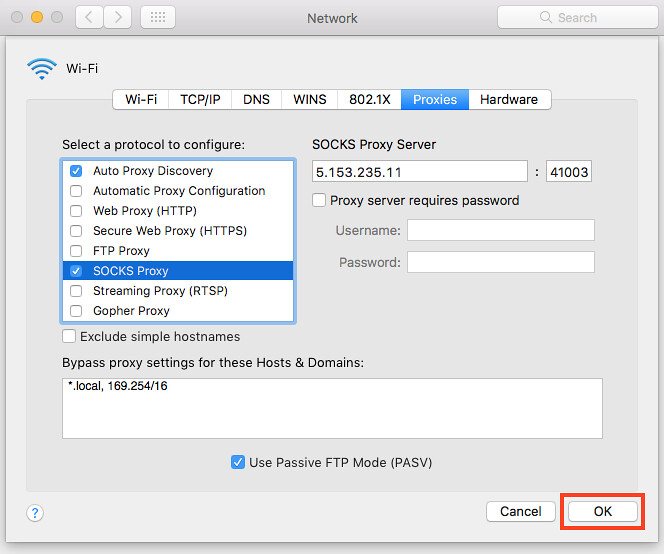Click the back navigation arrow

(89, 17)
